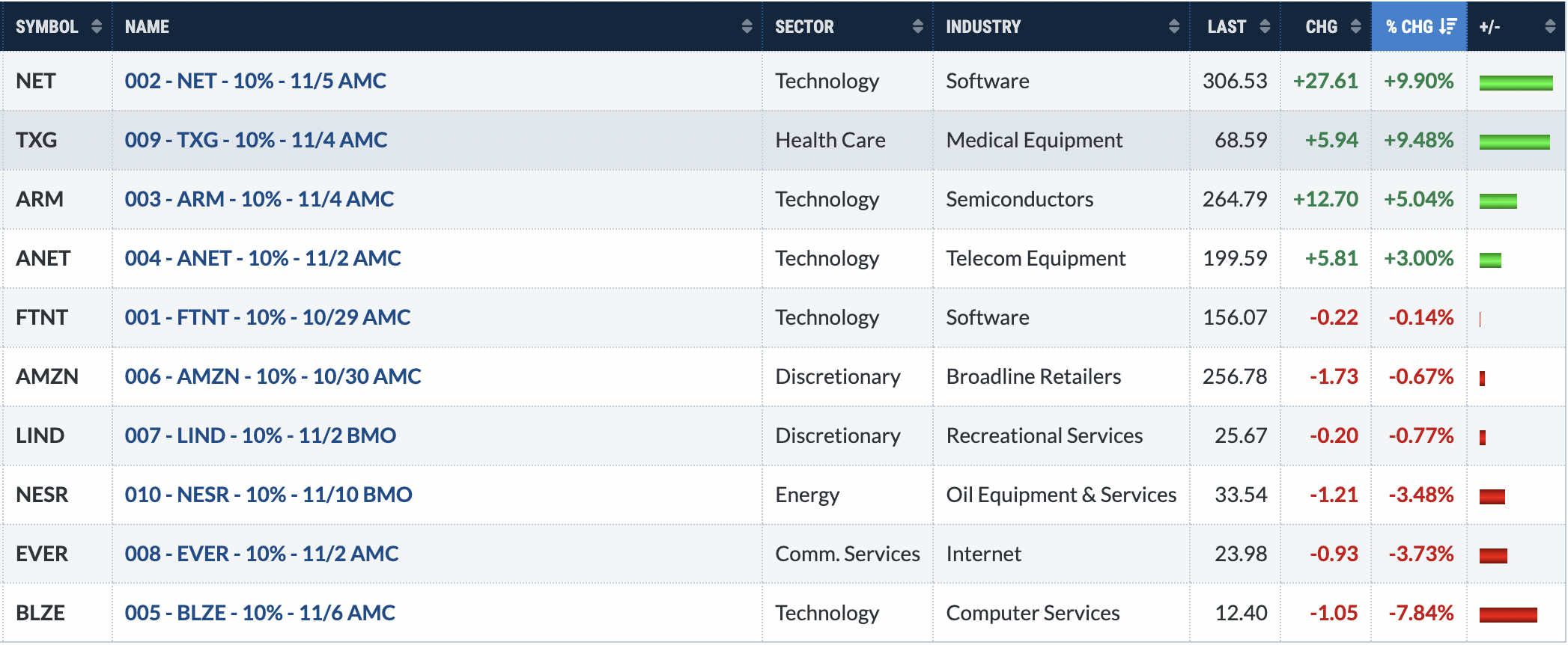
Task: Click the FTNT symbol cell
Action: pos(42,317)
